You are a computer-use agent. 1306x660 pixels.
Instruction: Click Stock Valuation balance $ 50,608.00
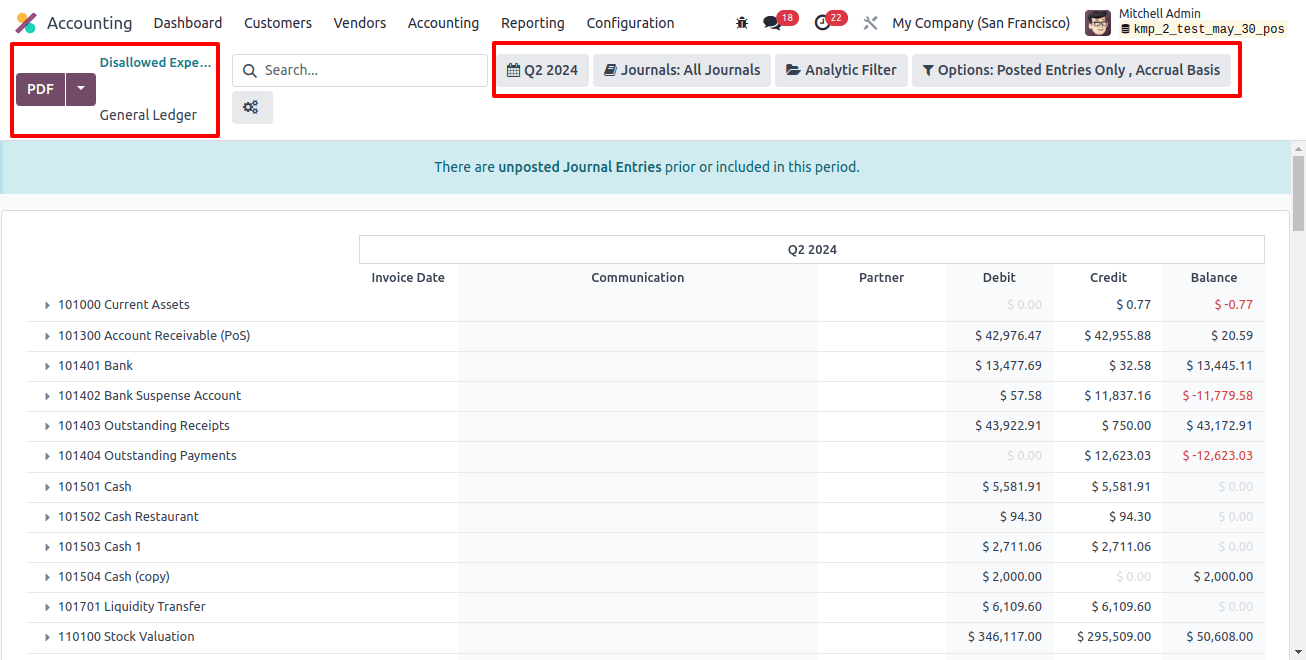[x=1219, y=637]
